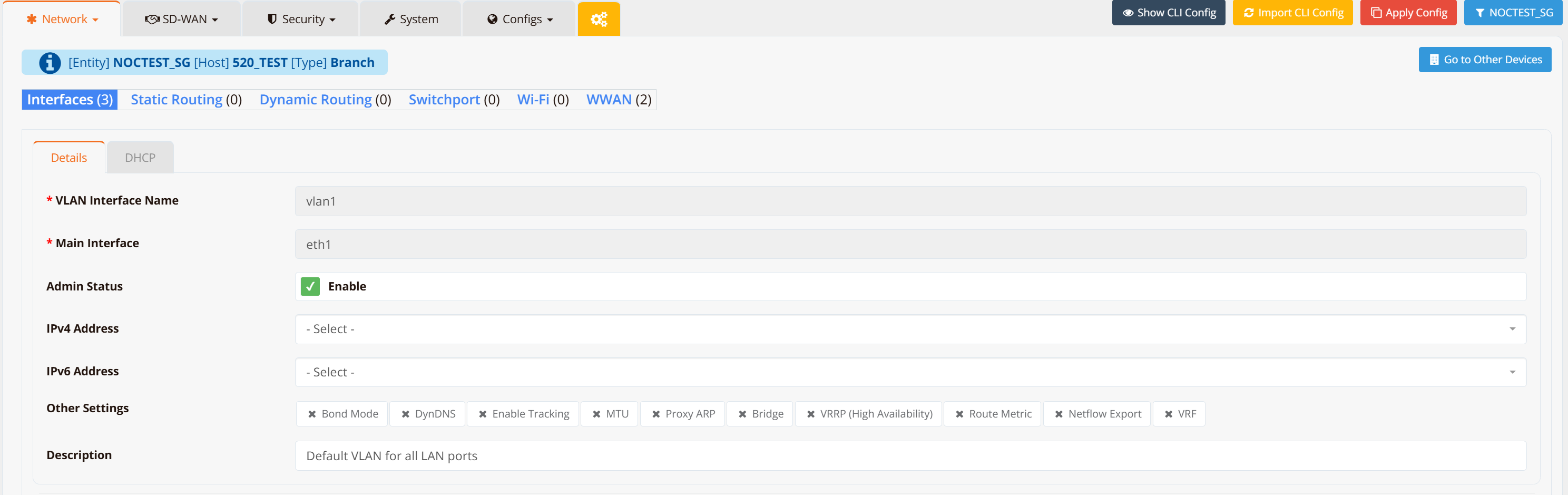The height and width of the screenshot is (495, 1568).
Task: Expand the IPv6 Address dropdown
Action: pyautogui.click(x=910, y=372)
